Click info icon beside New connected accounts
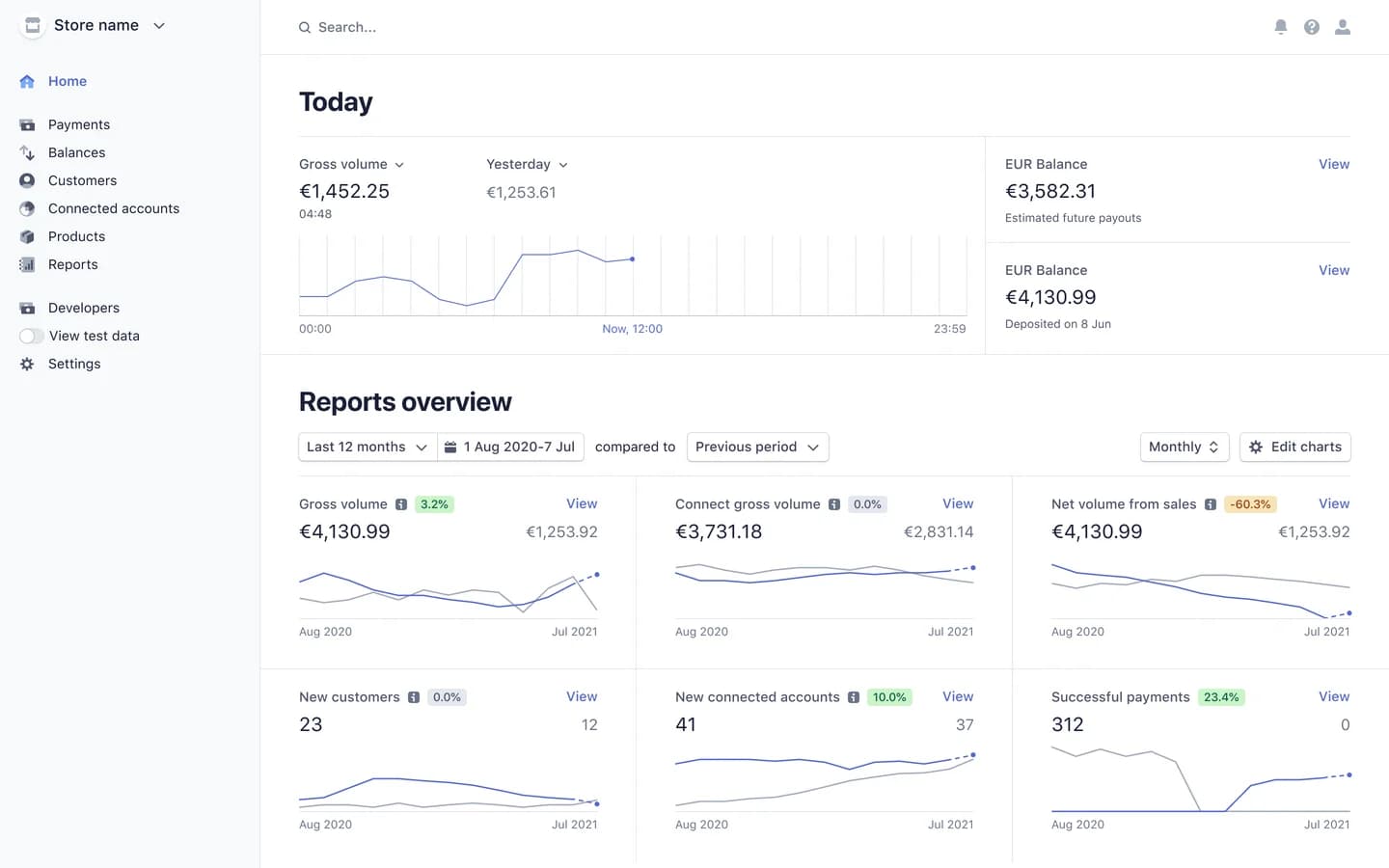The height and width of the screenshot is (868, 1389). [854, 697]
